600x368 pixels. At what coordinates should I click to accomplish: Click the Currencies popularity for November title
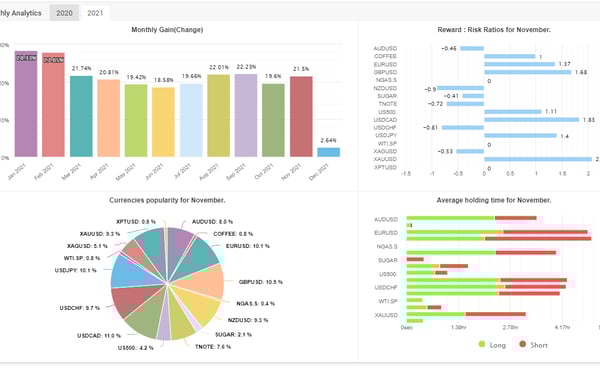(167, 200)
